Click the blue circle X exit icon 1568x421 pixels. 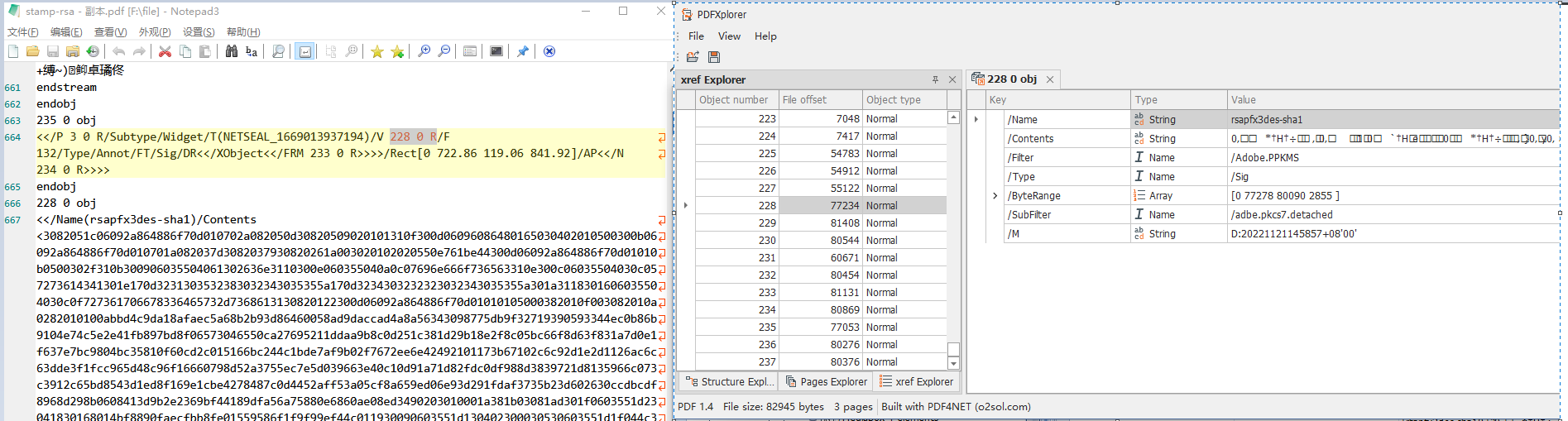tap(549, 51)
